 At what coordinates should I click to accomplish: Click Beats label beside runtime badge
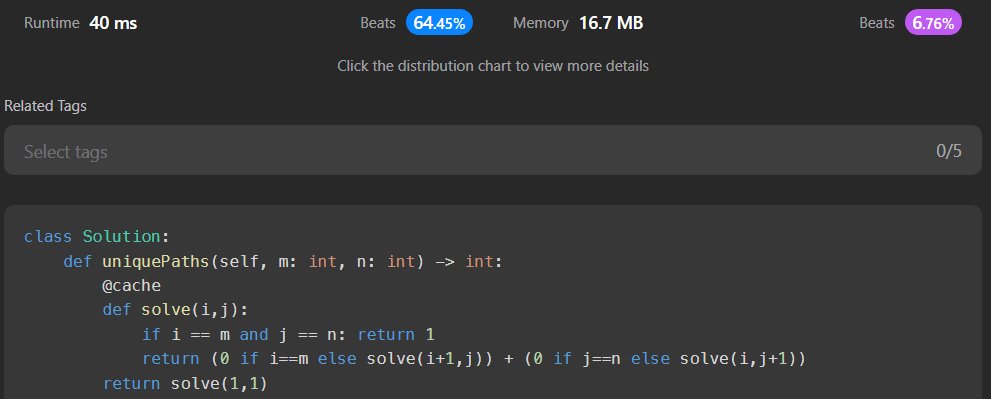pyautogui.click(x=378, y=23)
